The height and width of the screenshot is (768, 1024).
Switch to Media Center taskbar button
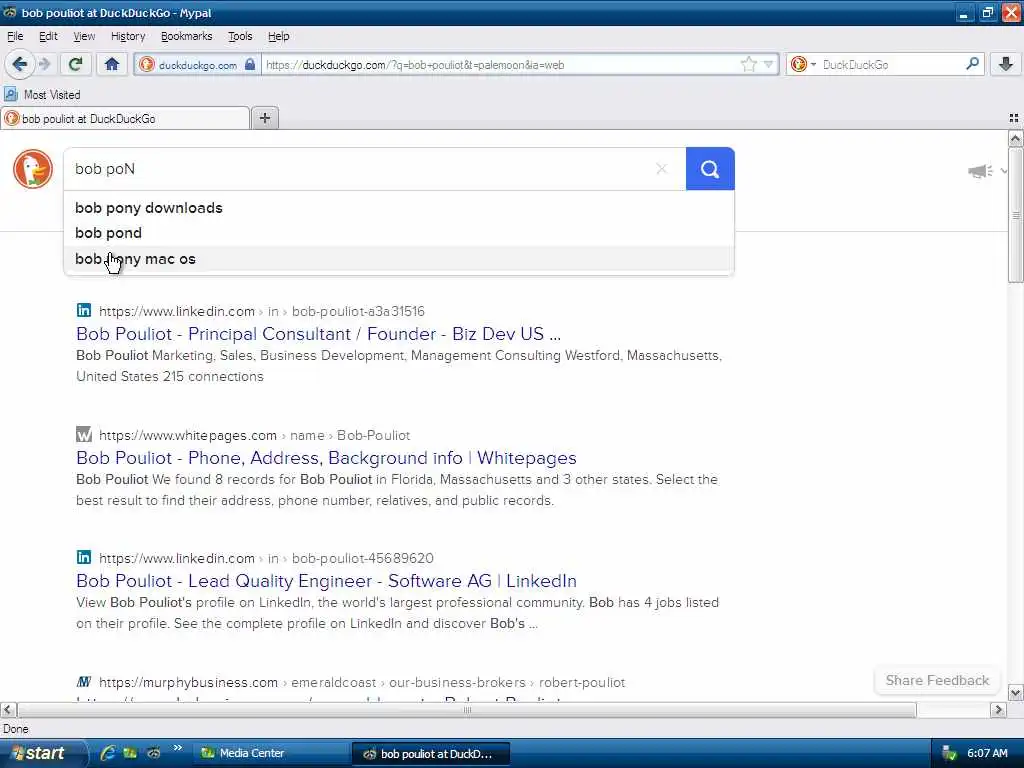point(271,754)
